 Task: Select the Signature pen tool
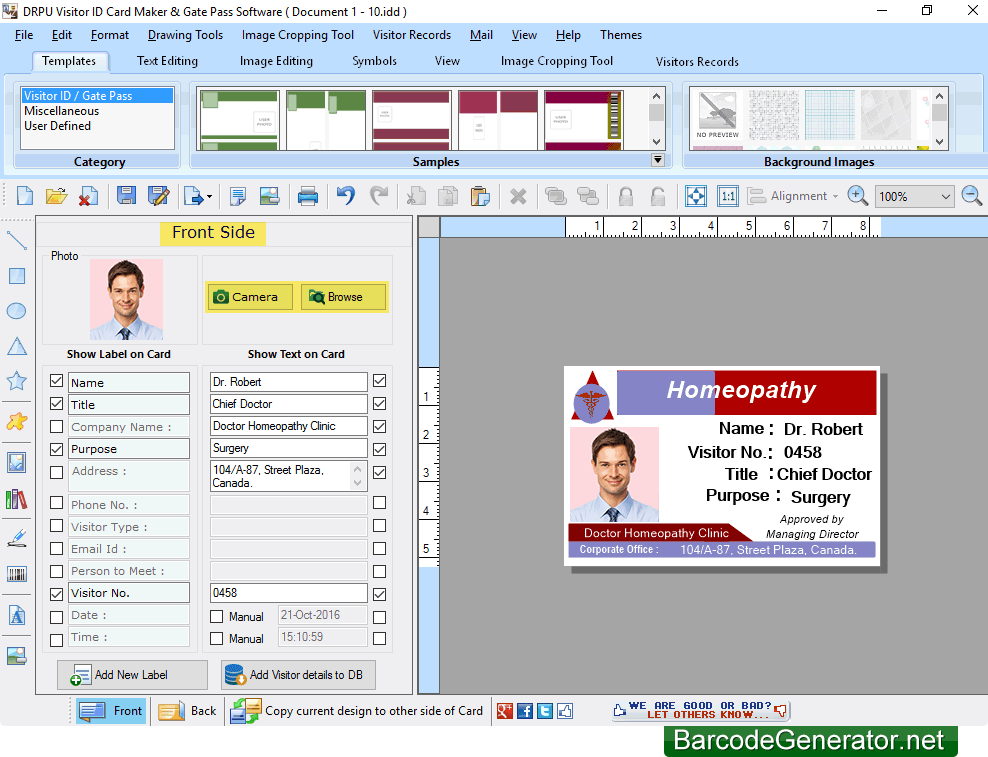click(x=16, y=538)
